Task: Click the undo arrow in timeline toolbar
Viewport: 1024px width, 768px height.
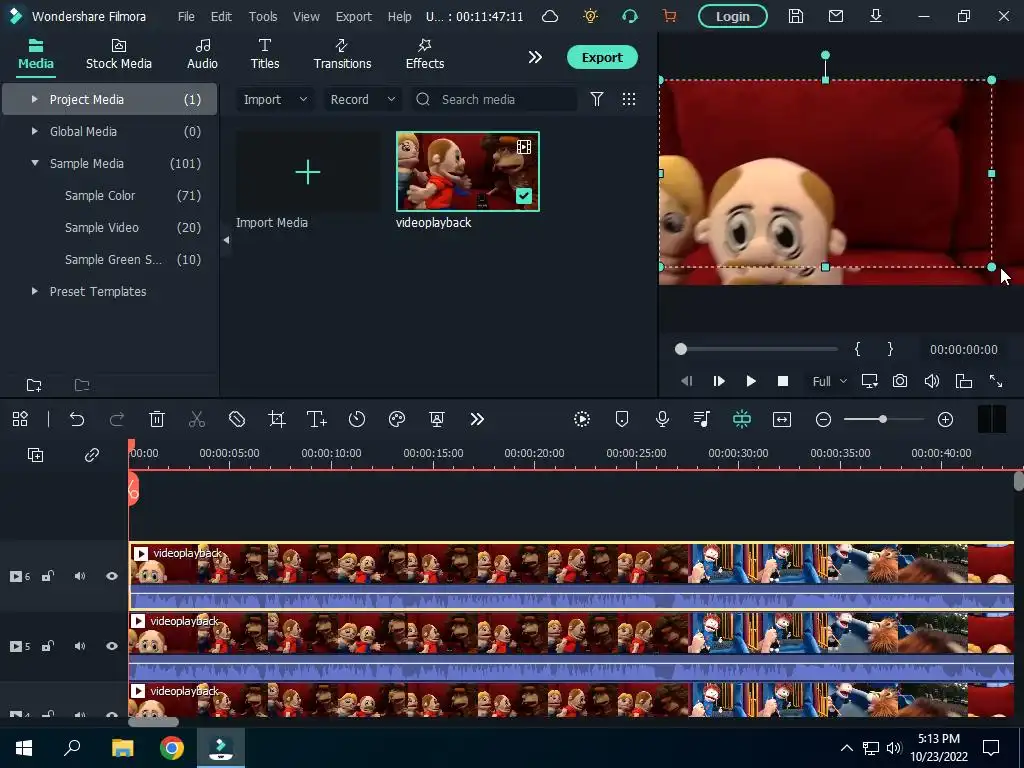Action: (x=77, y=419)
